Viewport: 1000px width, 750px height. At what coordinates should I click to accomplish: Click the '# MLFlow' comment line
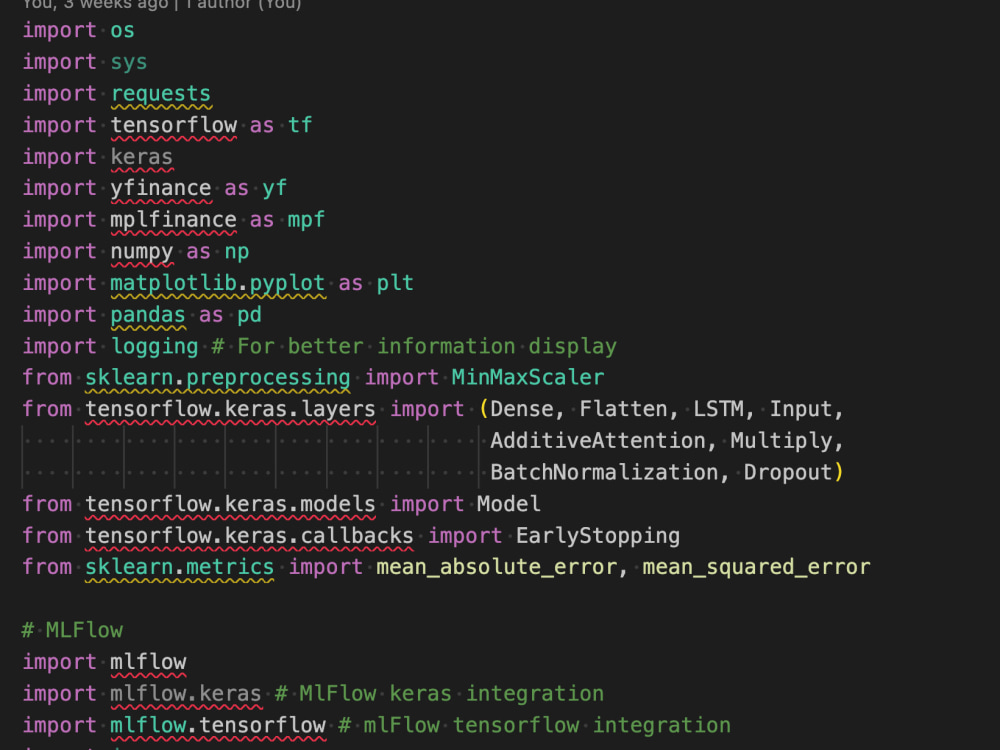[72, 631]
